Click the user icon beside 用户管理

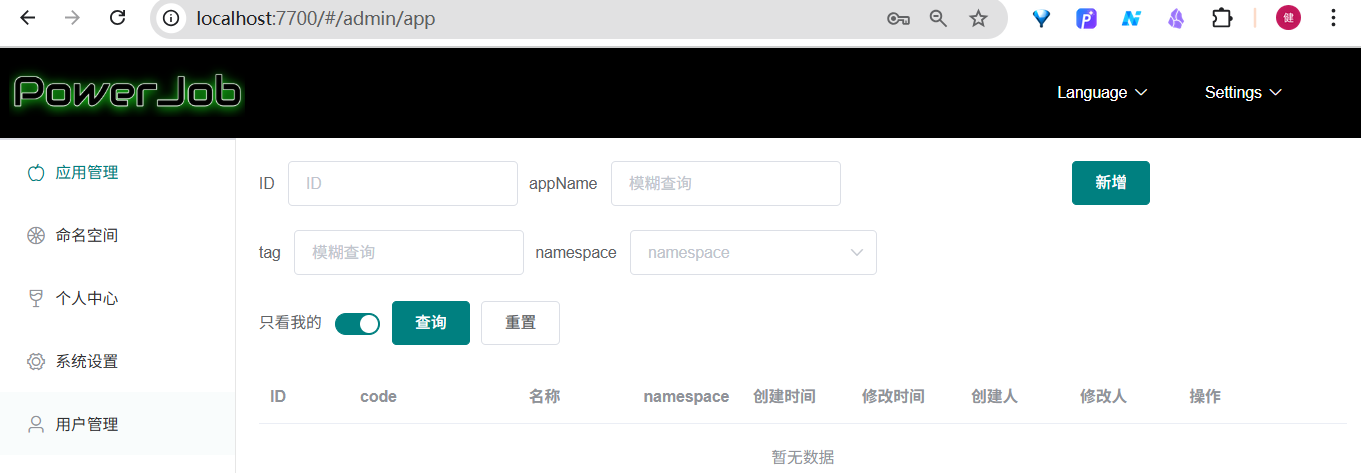coord(36,424)
